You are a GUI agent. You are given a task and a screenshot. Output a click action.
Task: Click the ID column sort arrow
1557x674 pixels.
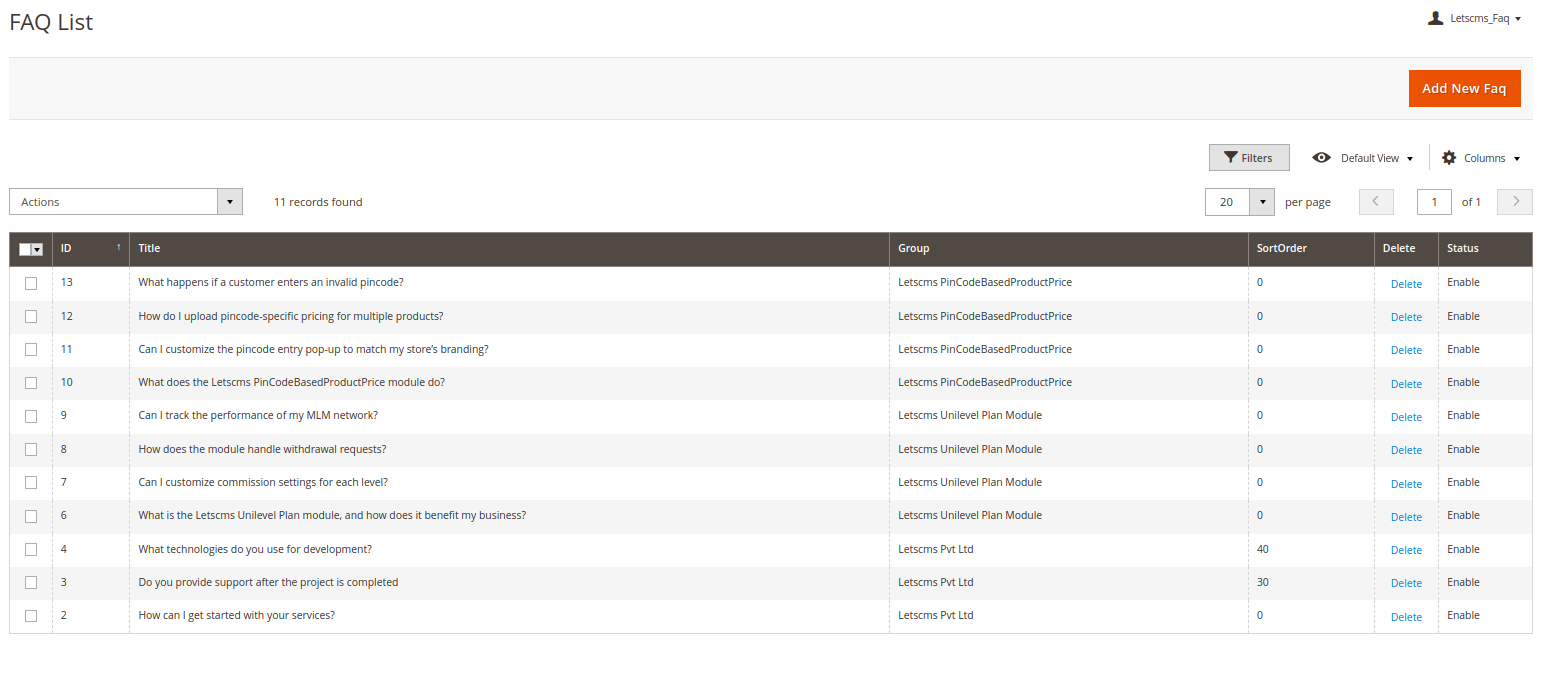pos(119,248)
